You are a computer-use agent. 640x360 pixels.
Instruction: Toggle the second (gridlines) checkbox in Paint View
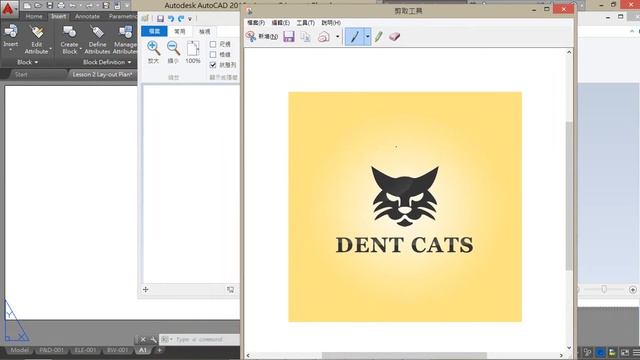(213, 54)
